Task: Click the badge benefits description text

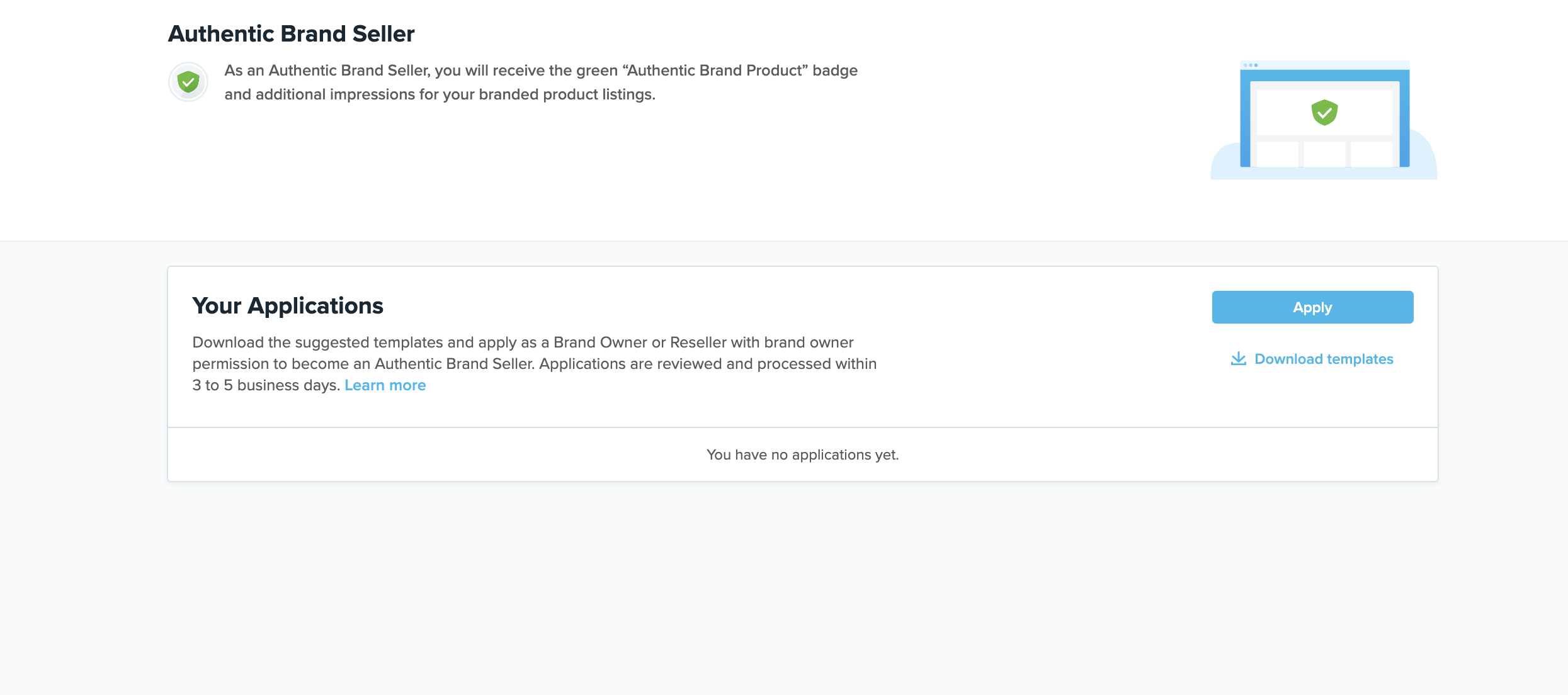Action: click(542, 82)
